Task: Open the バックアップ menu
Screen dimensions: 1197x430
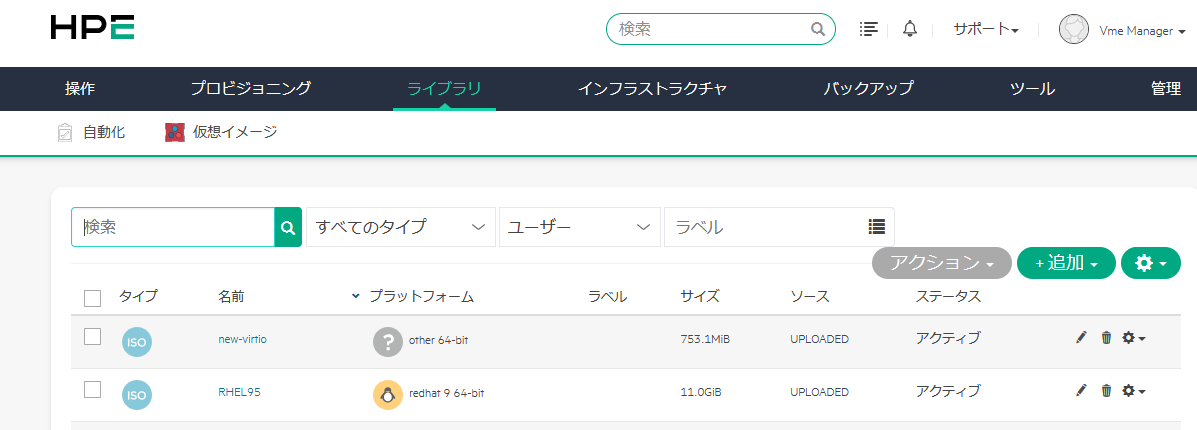Action: click(x=868, y=88)
